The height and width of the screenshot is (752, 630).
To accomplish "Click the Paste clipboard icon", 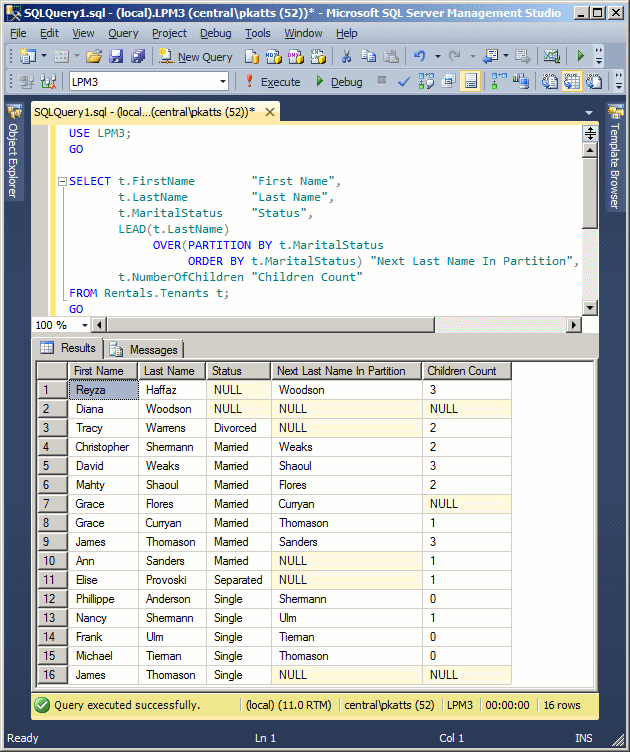I will tap(391, 57).
